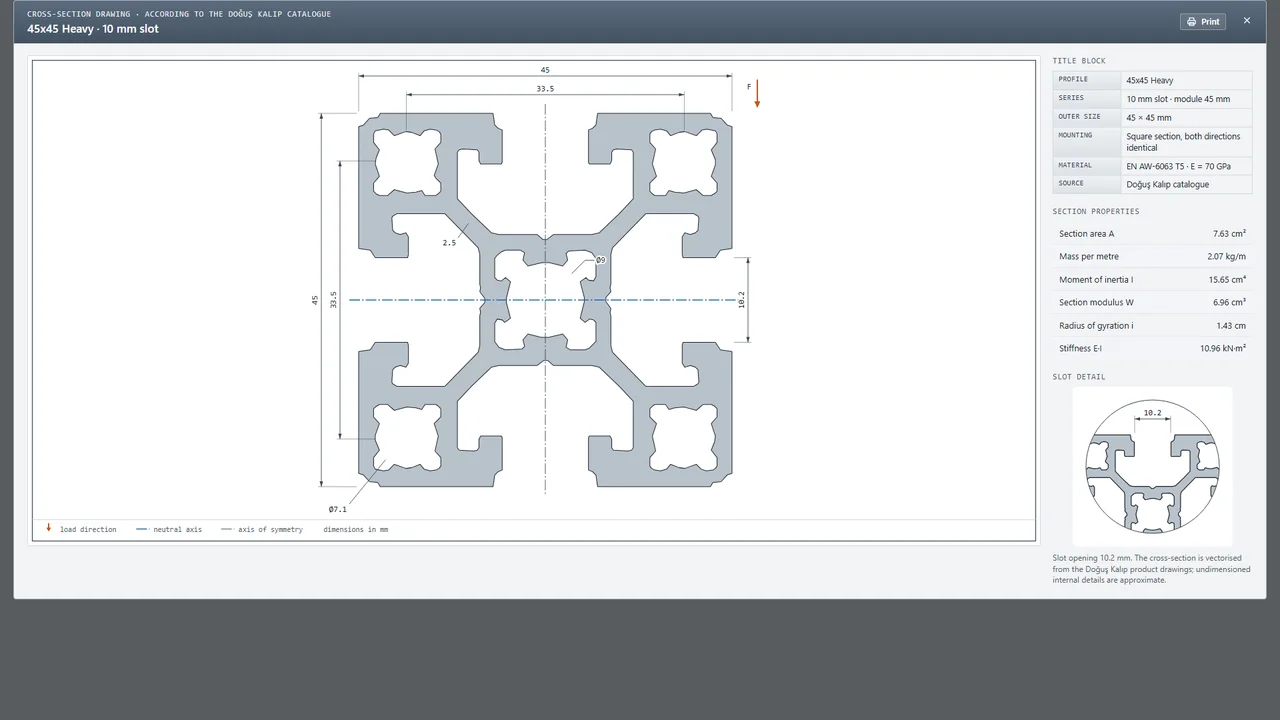Click the dimensions in mm legend note
1280x720 pixels.
tap(355, 529)
